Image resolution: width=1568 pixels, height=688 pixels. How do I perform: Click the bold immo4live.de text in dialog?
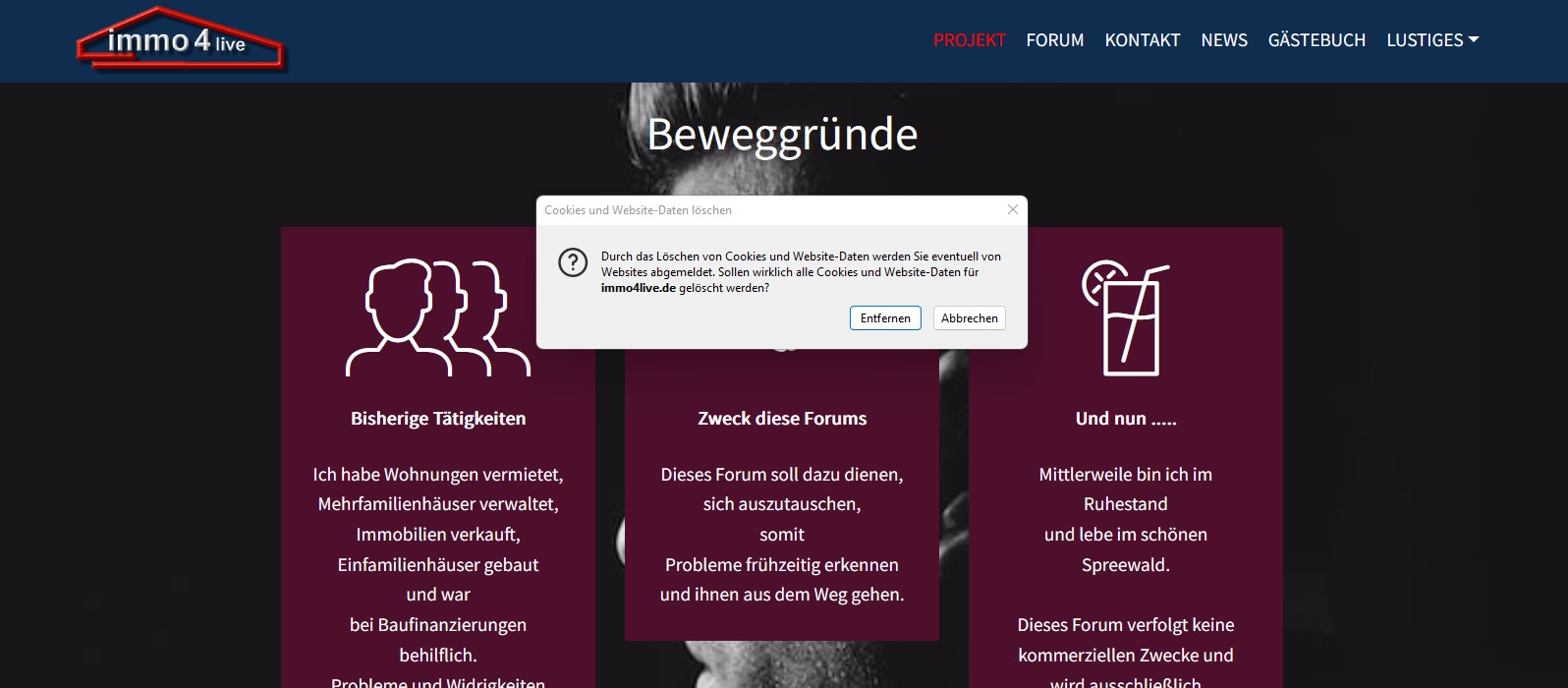click(x=639, y=288)
